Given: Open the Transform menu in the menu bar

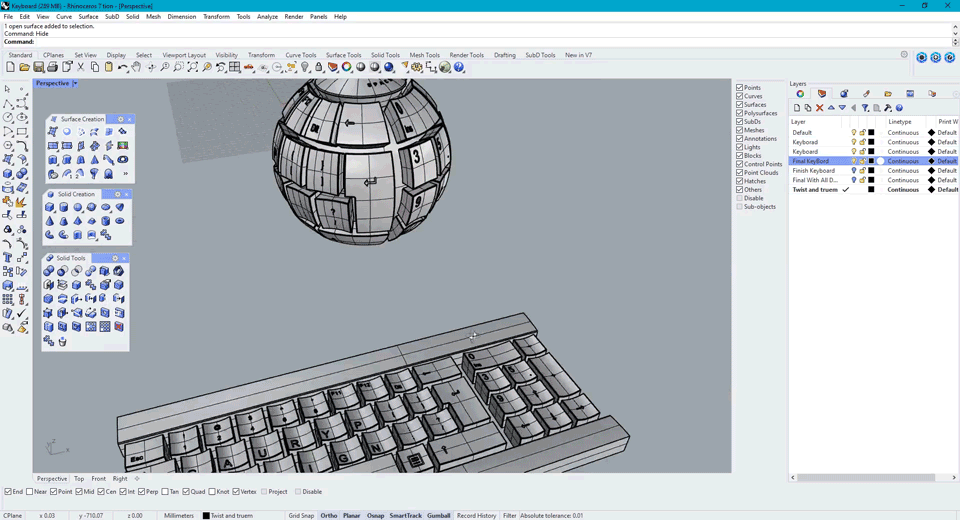Looking at the screenshot, I should pos(216,17).
